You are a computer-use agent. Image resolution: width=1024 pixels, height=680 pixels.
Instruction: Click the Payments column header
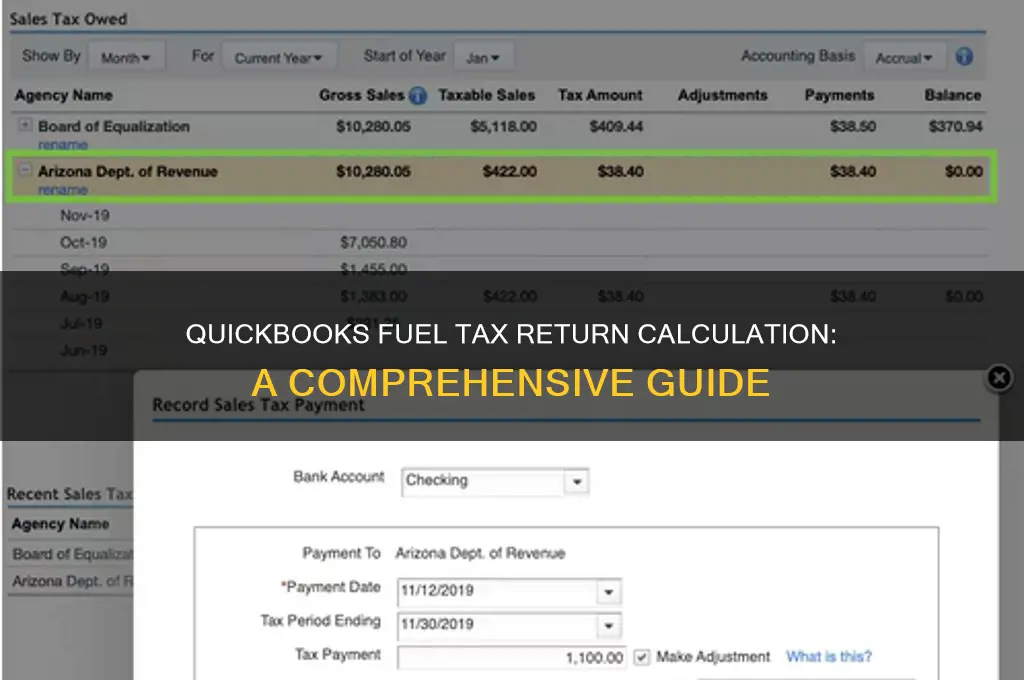click(x=839, y=95)
